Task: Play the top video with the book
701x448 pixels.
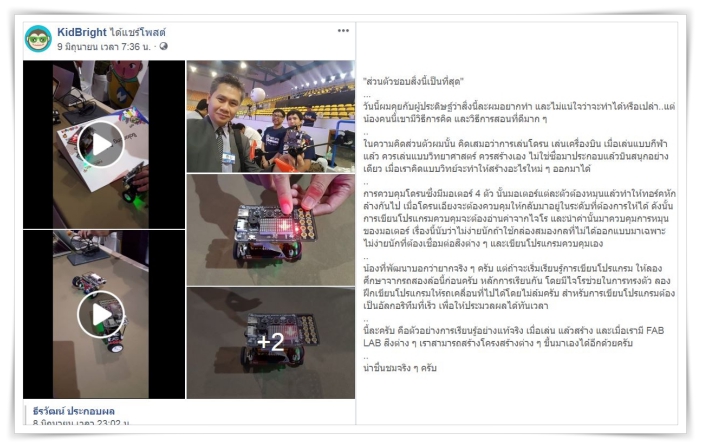Action: coord(101,144)
